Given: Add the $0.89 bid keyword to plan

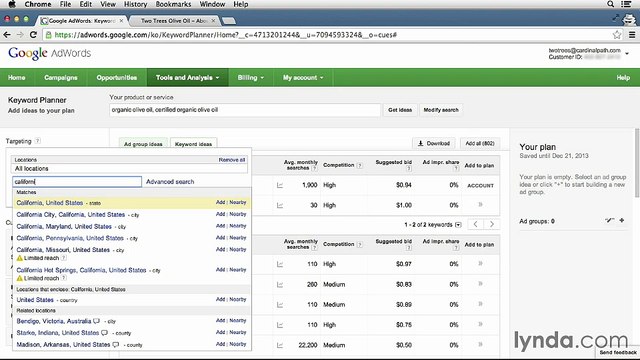Looking at the screenshot, I should tap(480, 304).
